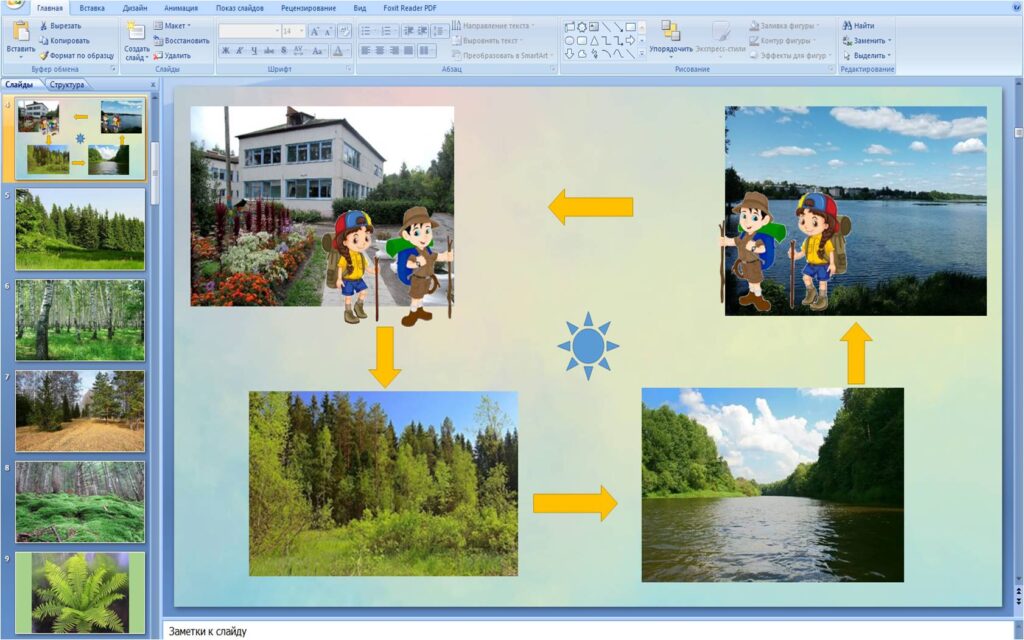Viewport: 1024px width, 640px height.
Task: Select Формат по образцу paintbrush
Action: click(x=43, y=56)
